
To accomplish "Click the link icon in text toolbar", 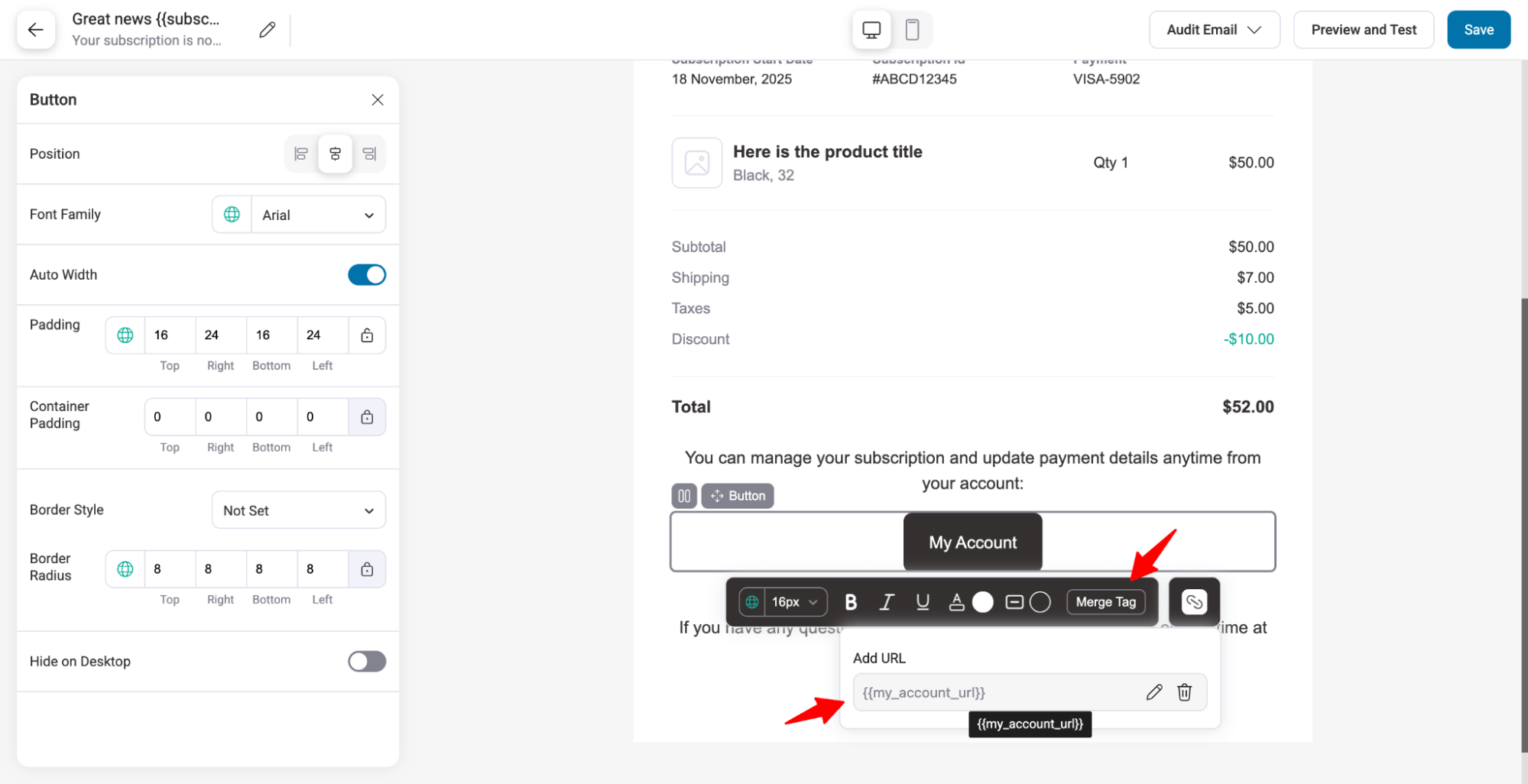I will pyautogui.click(x=1193, y=602).
